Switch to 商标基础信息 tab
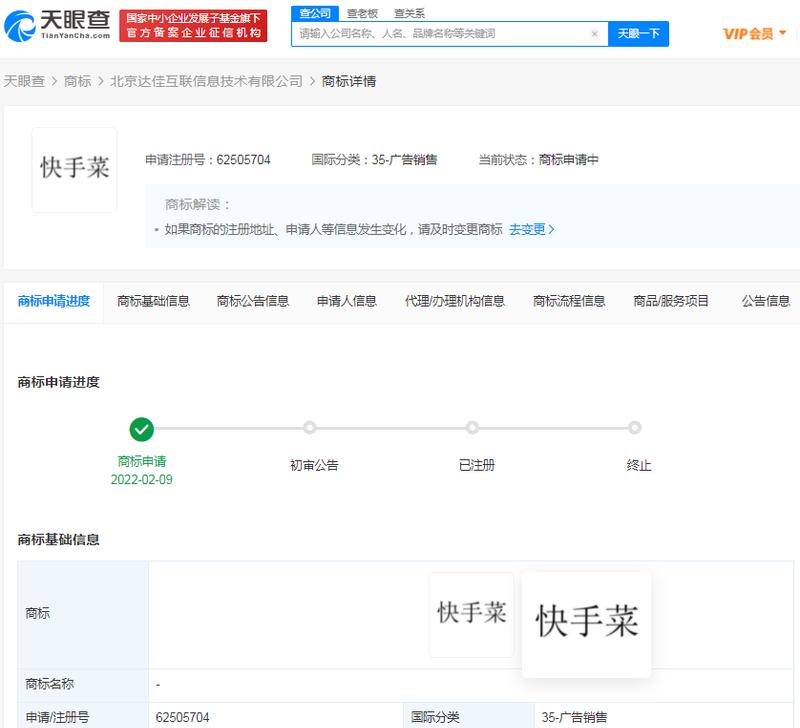The image size is (800, 728). click(x=153, y=302)
